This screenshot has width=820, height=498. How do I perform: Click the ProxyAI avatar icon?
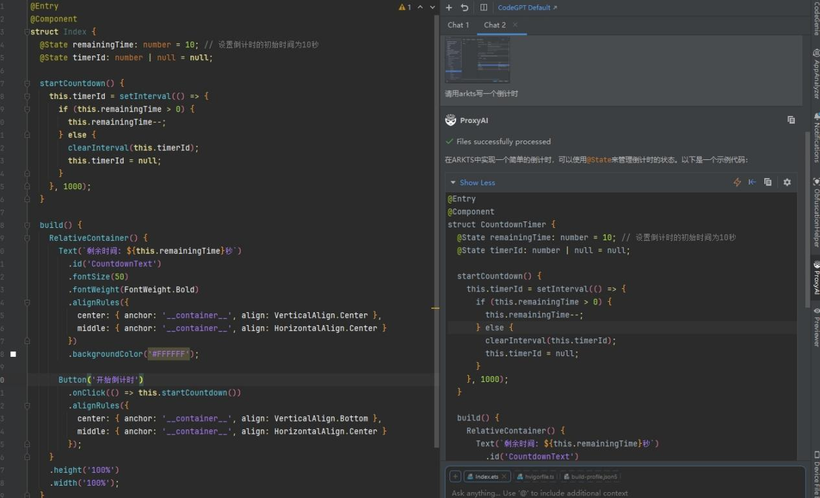[x=450, y=120]
